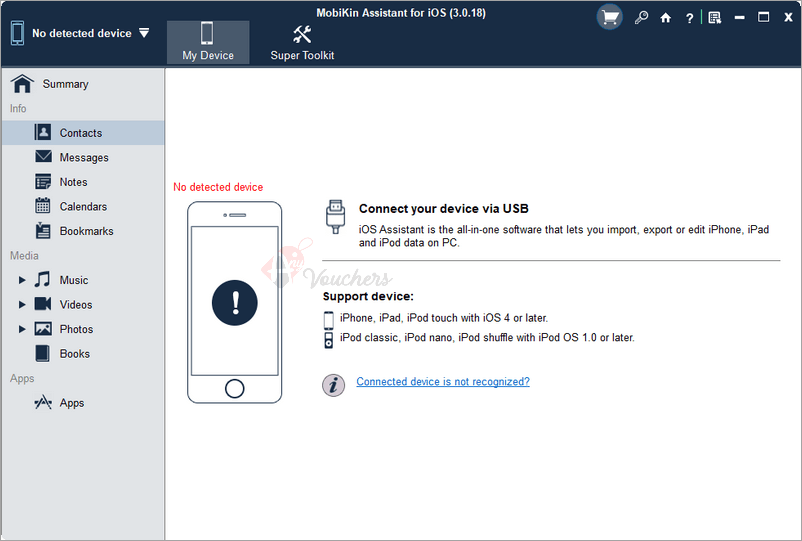
Task: Click the shopping cart purchase icon
Action: tap(609, 17)
